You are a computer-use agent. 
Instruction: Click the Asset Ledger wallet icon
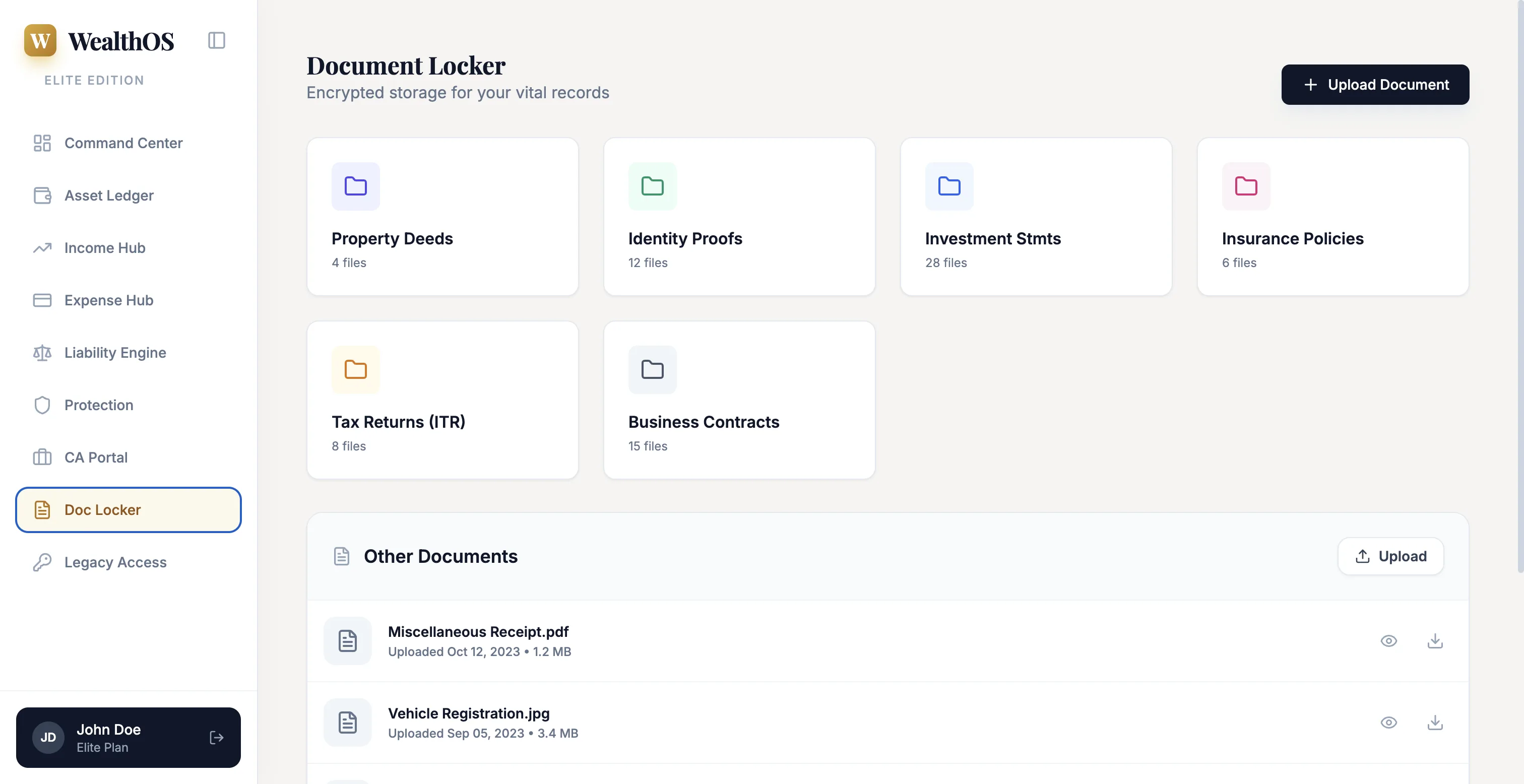[42, 195]
